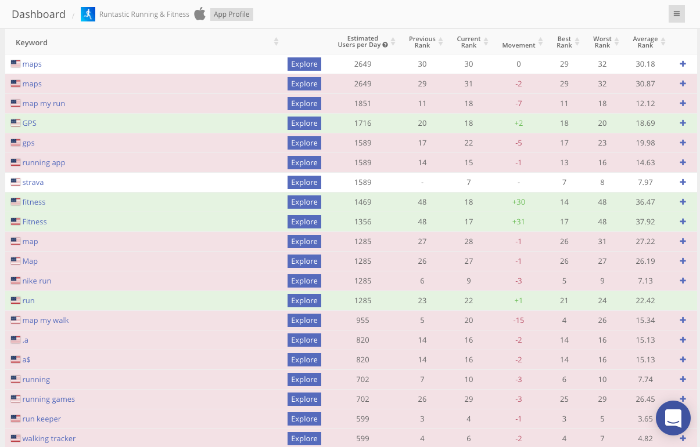Sort by Current Rank column
Image resolution: width=700 pixels, height=447 pixels.
point(469,41)
